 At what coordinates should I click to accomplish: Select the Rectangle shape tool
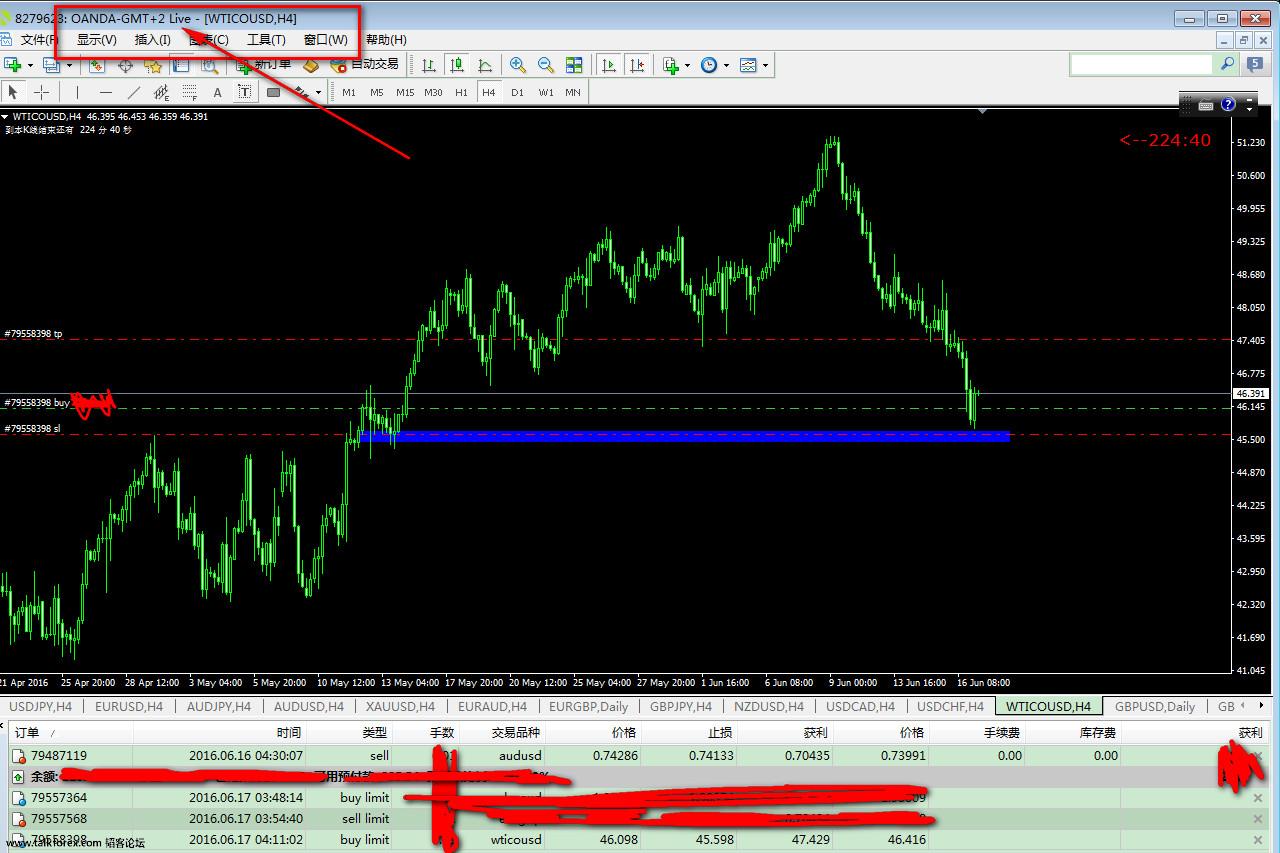[273, 92]
